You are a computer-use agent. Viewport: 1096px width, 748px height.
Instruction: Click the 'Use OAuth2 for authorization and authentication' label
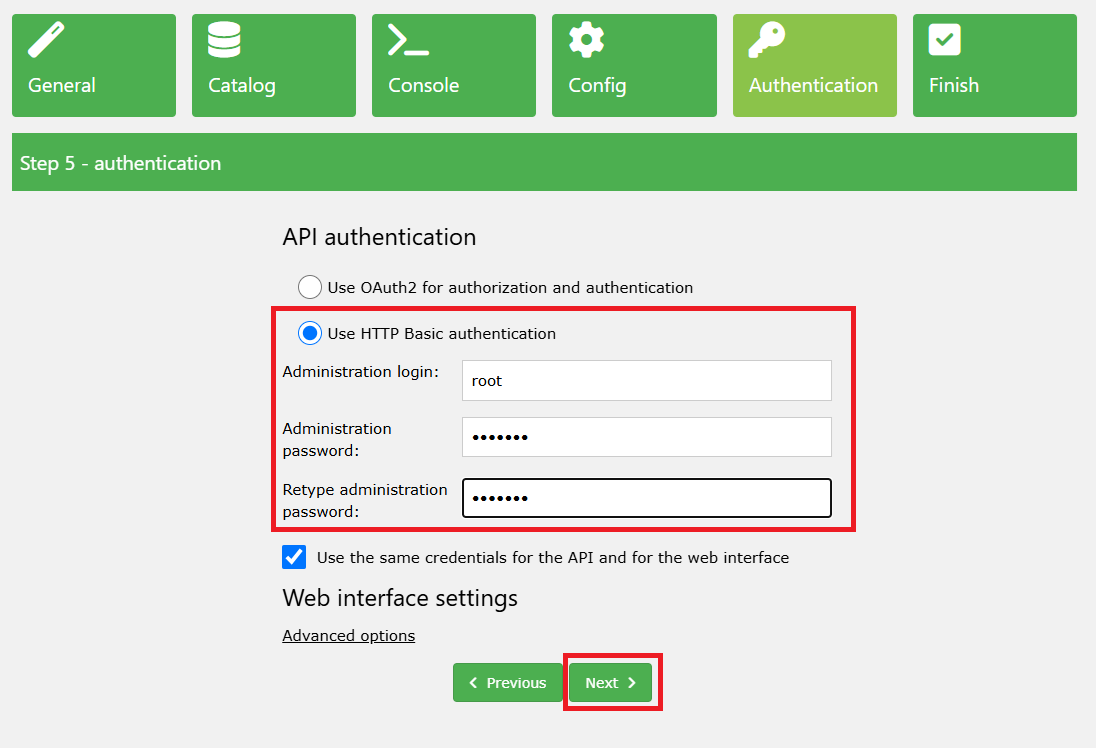pyautogui.click(x=510, y=287)
